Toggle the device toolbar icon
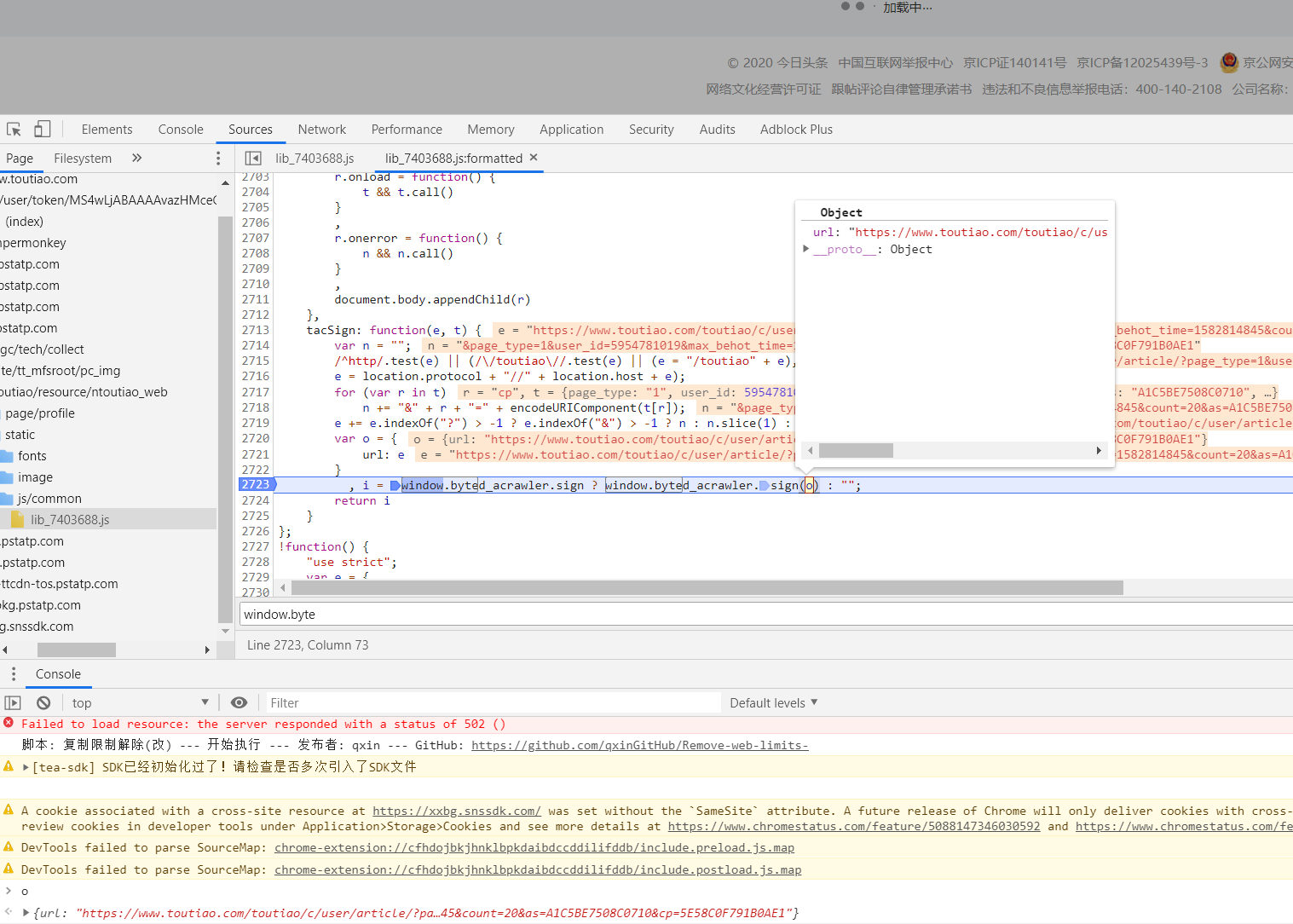The width and height of the screenshot is (1293, 924). coord(42,129)
